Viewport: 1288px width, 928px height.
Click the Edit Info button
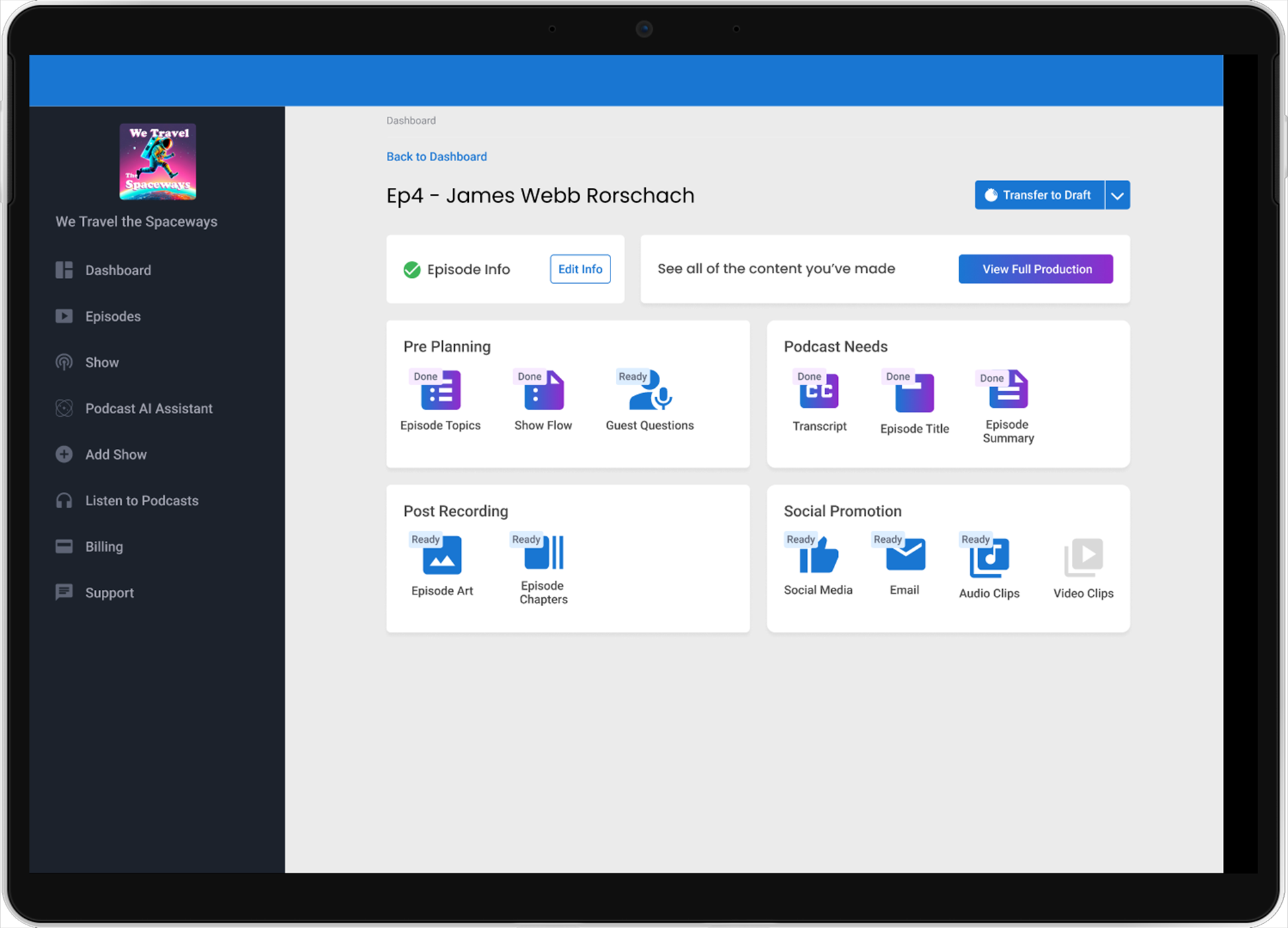(x=580, y=269)
